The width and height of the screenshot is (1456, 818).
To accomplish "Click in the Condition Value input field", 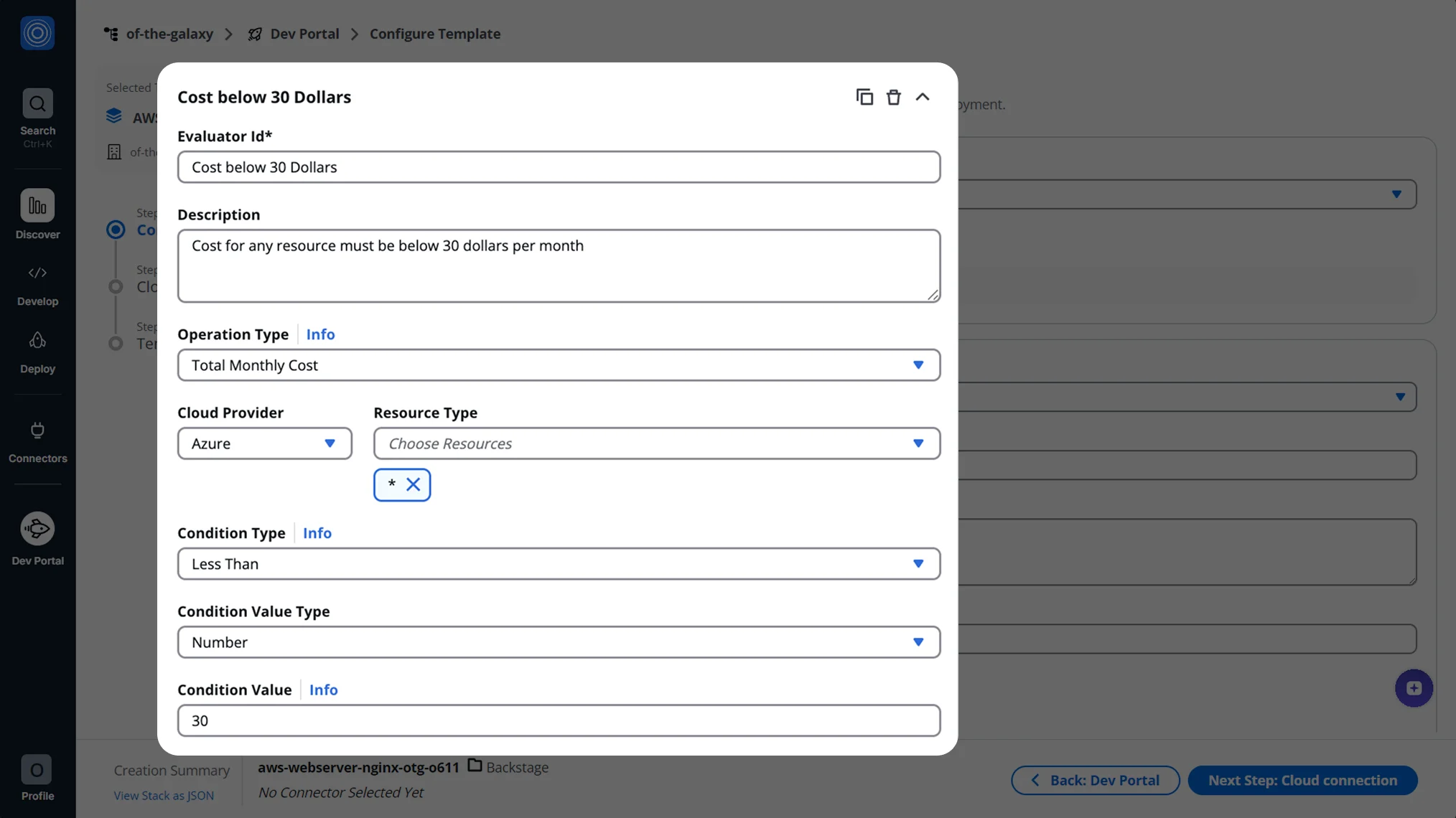I will [559, 720].
